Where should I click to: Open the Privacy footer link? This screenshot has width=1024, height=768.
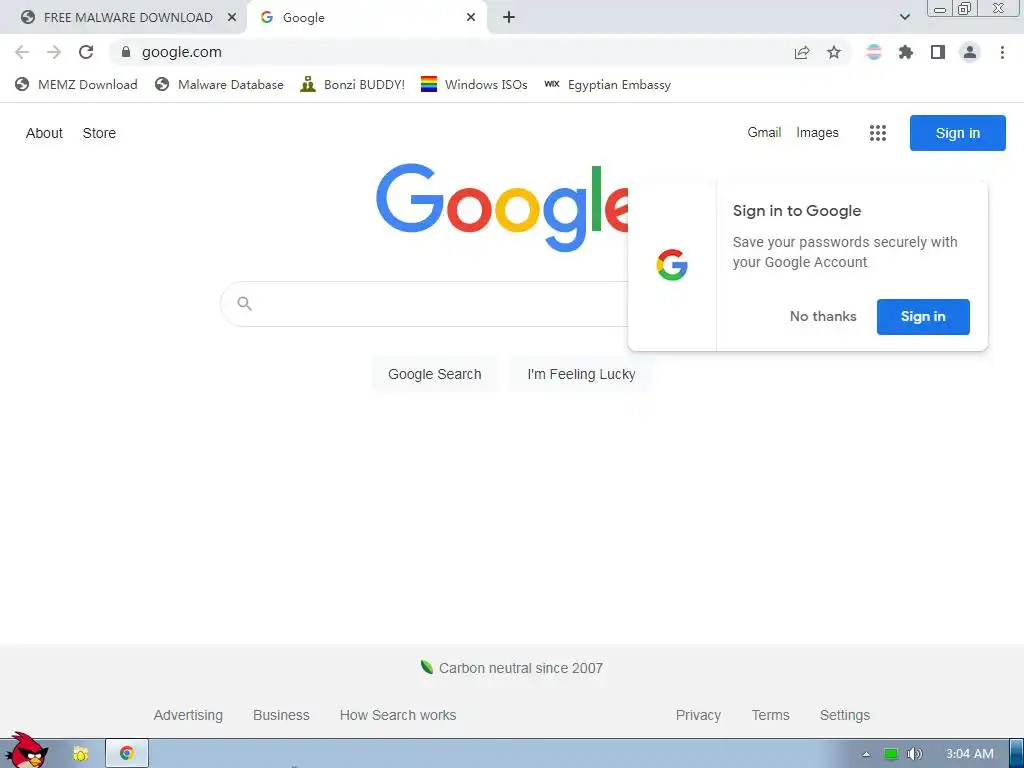click(698, 715)
